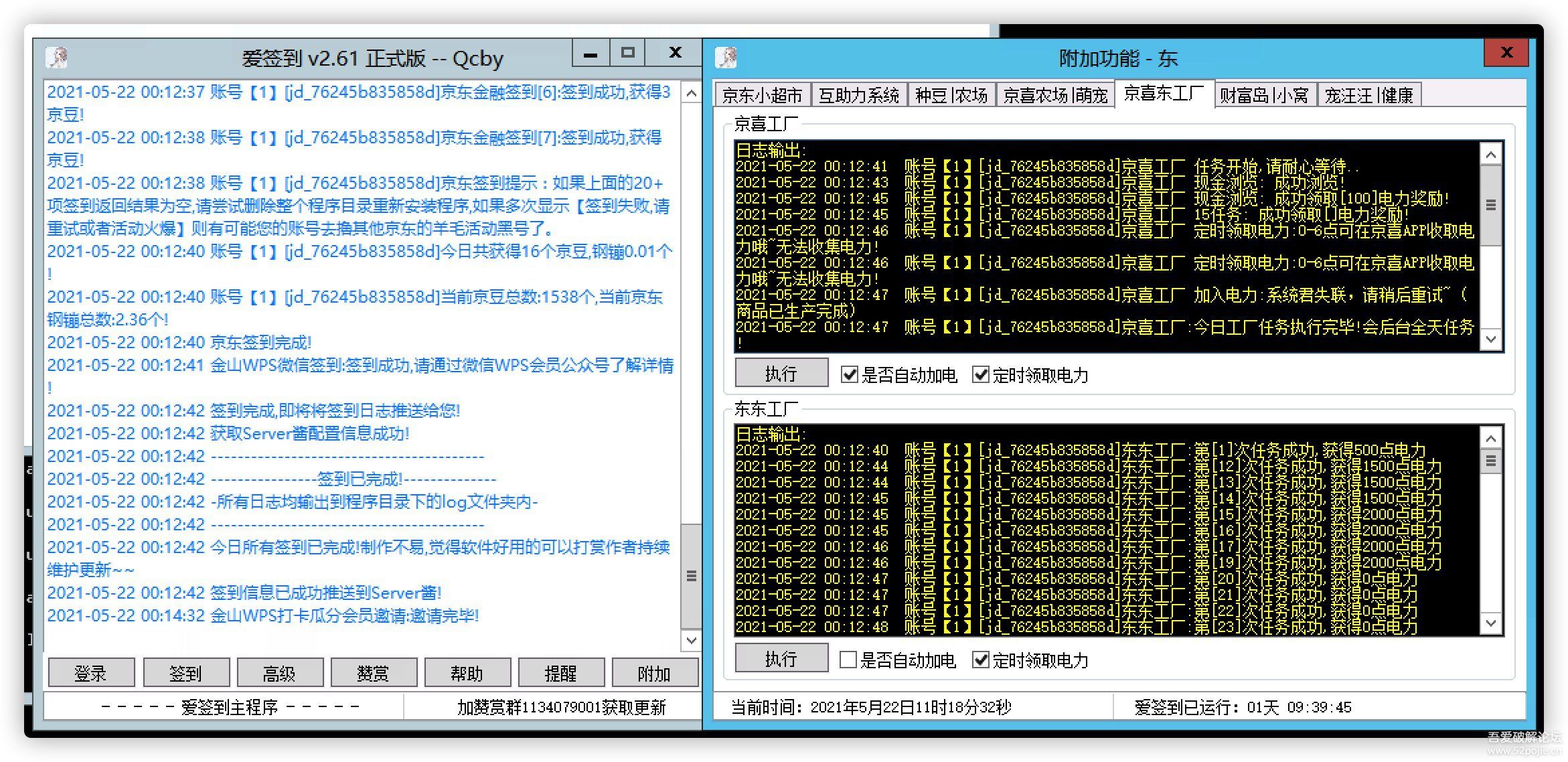Click 爱签到已运行 status bar entry
The width and height of the screenshot is (1568, 762).
(1243, 707)
